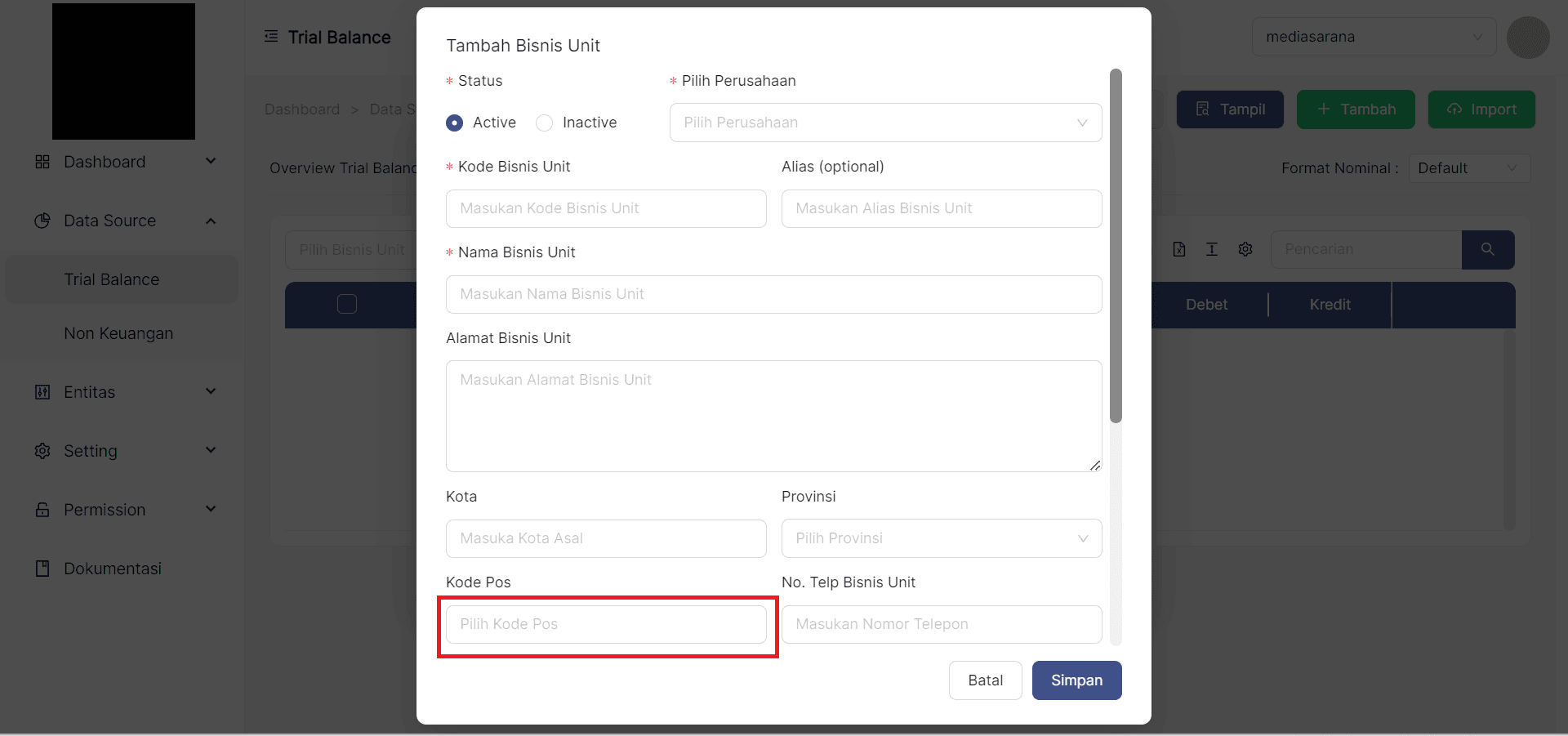1568x736 pixels.
Task: Click the Batal button
Action: [x=985, y=680]
